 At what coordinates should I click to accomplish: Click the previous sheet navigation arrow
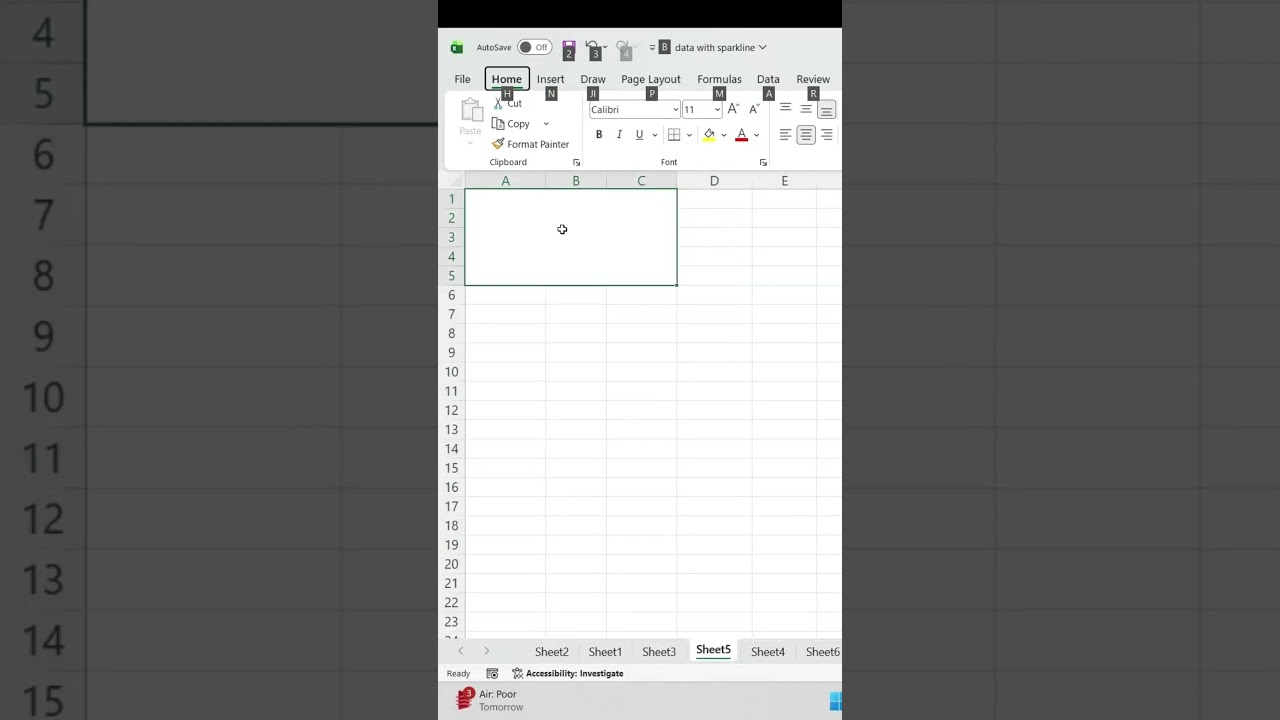pos(461,651)
